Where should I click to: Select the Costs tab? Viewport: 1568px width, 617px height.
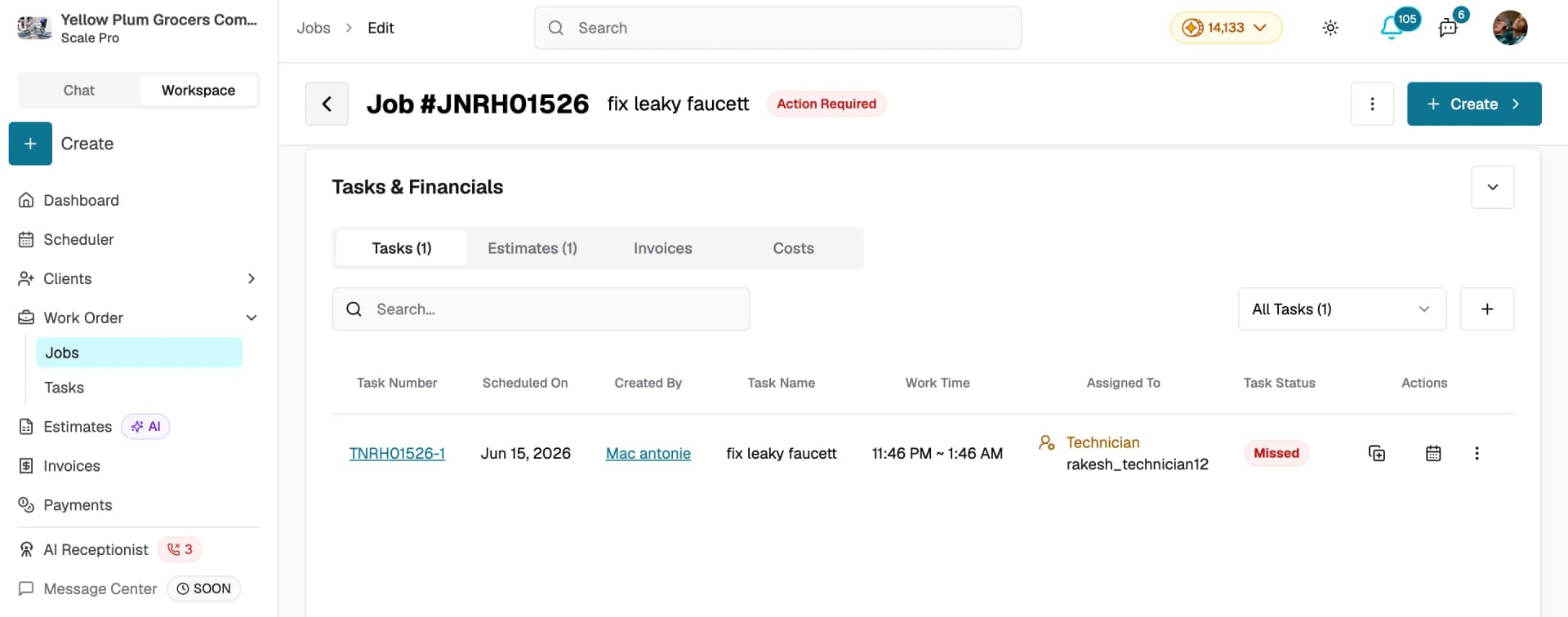[794, 248]
